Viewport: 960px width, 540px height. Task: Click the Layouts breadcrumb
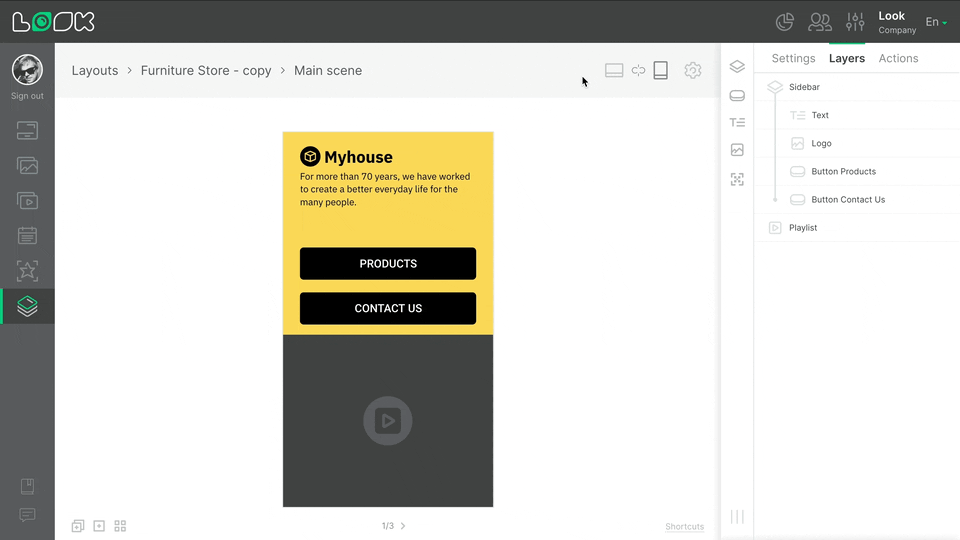95,71
